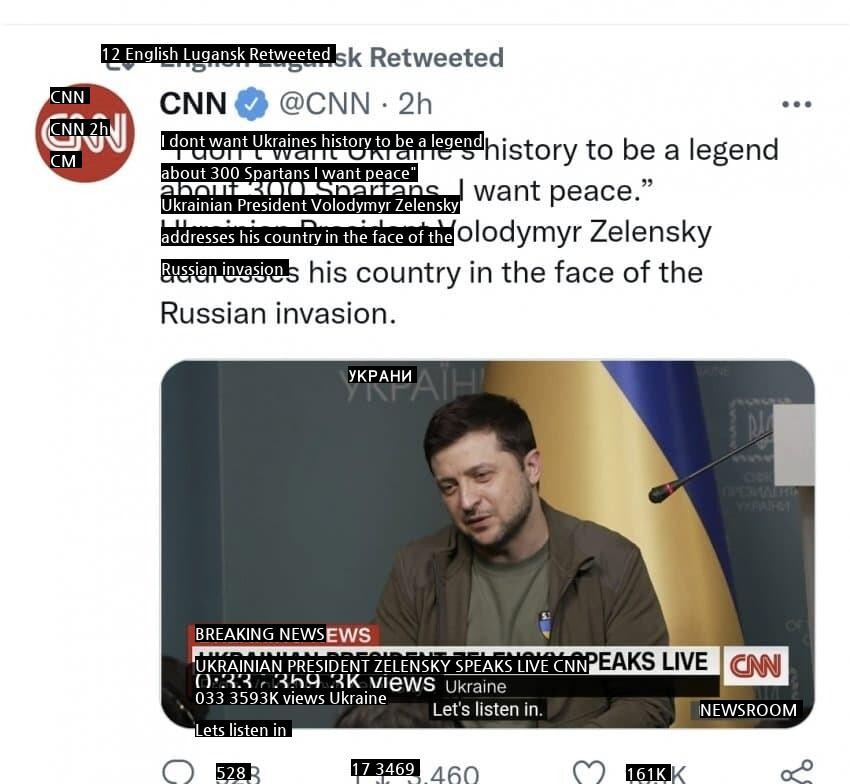This screenshot has height=784, width=850.
Task: Open the "2h" tweet timestamp
Action: pyautogui.click(x=416, y=104)
